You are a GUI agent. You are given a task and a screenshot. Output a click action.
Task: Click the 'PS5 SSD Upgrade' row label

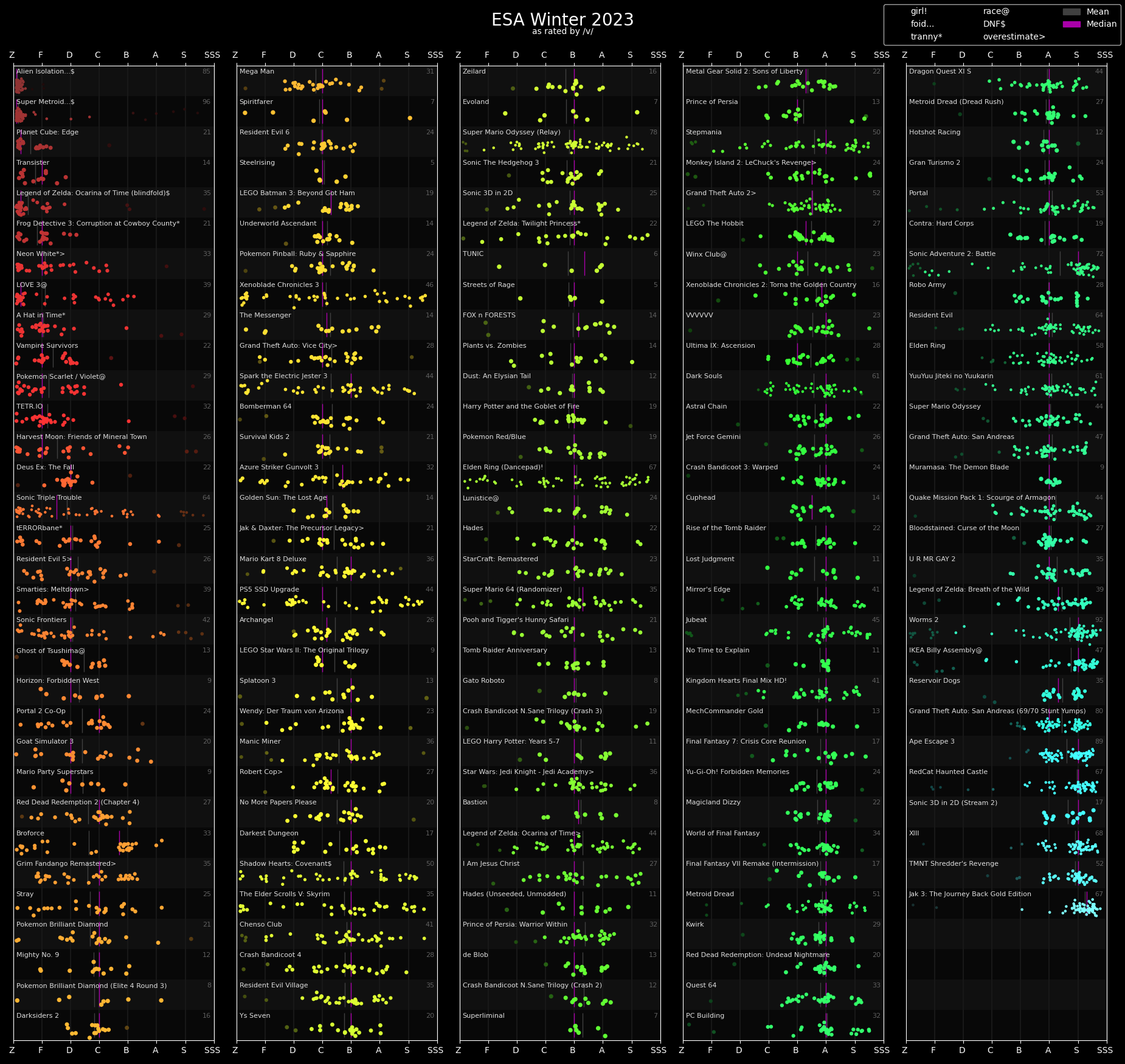point(269,590)
